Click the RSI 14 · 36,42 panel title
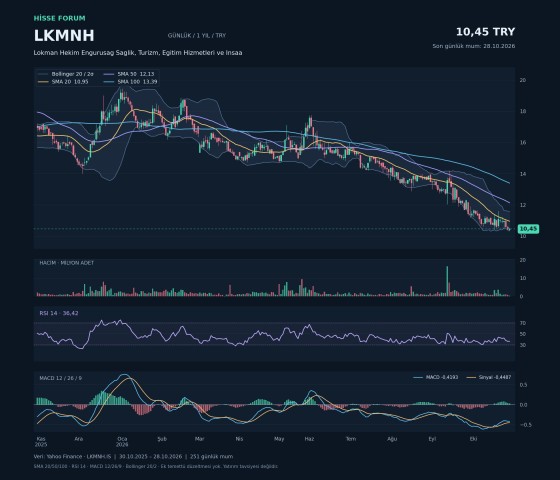 (x=59, y=313)
